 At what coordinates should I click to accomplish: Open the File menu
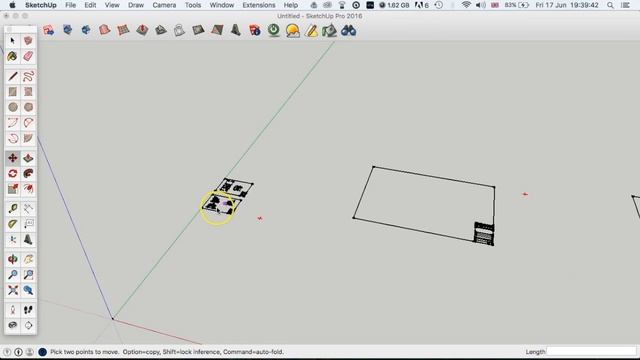point(71,5)
